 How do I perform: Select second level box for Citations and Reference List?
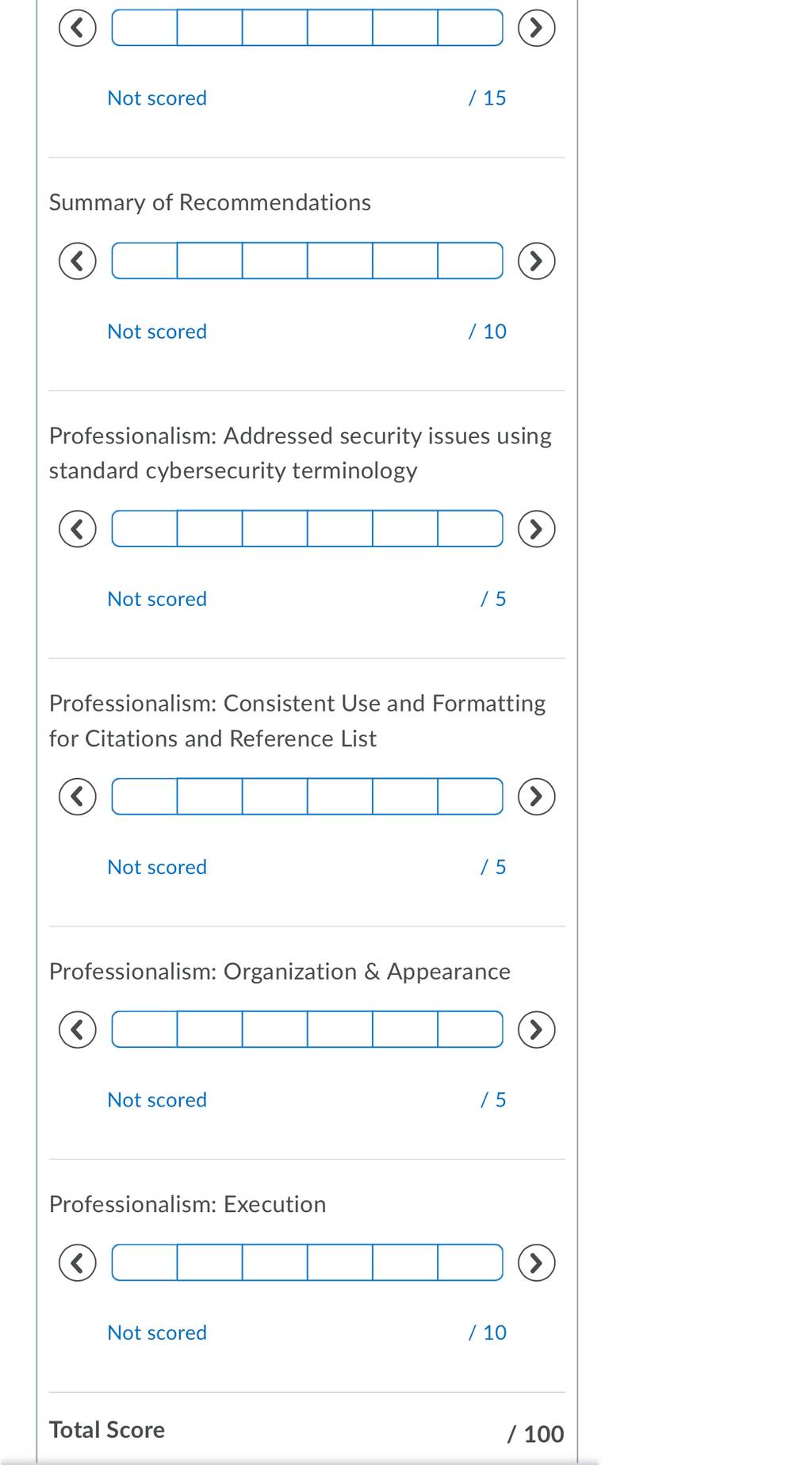(210, 796)
